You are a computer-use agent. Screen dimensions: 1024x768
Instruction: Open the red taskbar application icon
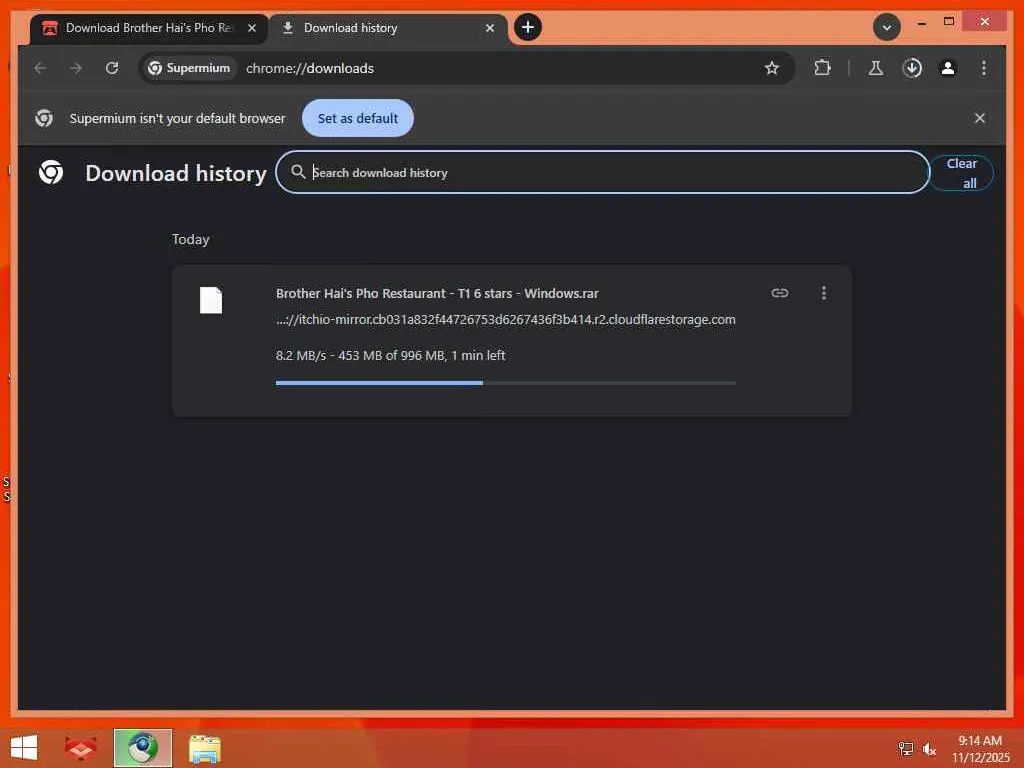click(x=80, y=748)
